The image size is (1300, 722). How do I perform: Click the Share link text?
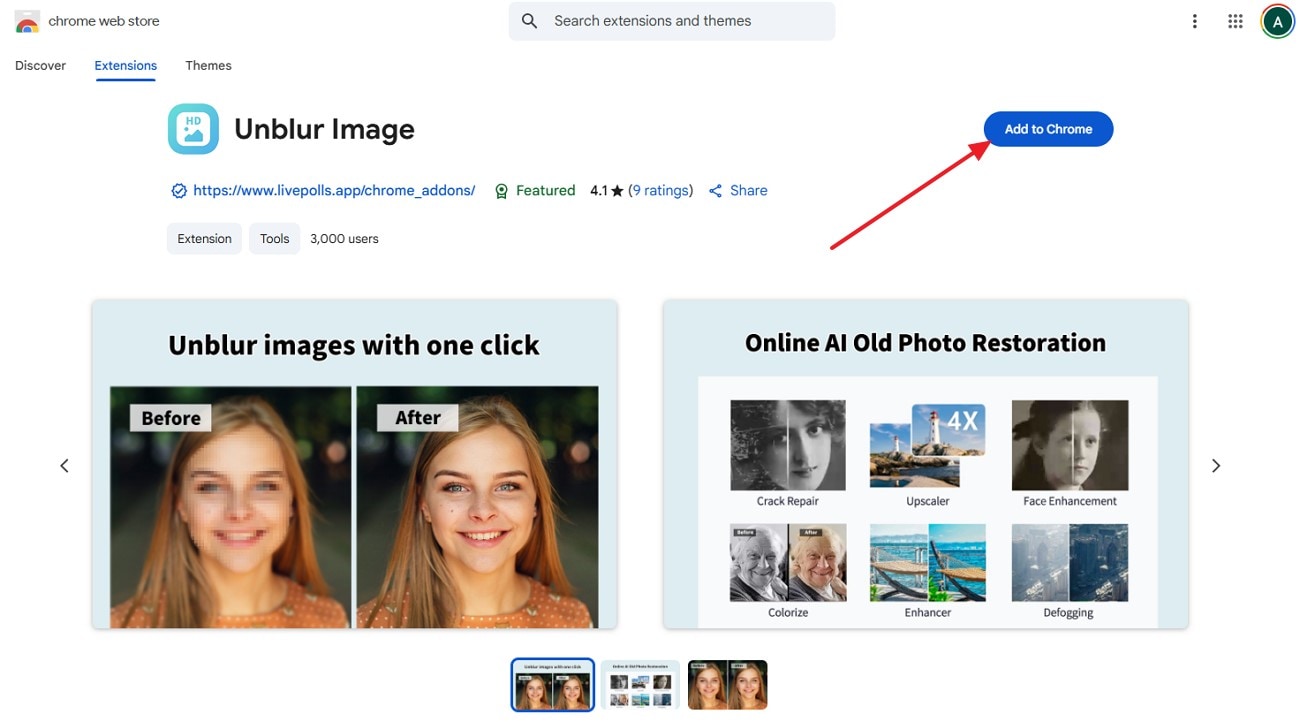(748, 190)
